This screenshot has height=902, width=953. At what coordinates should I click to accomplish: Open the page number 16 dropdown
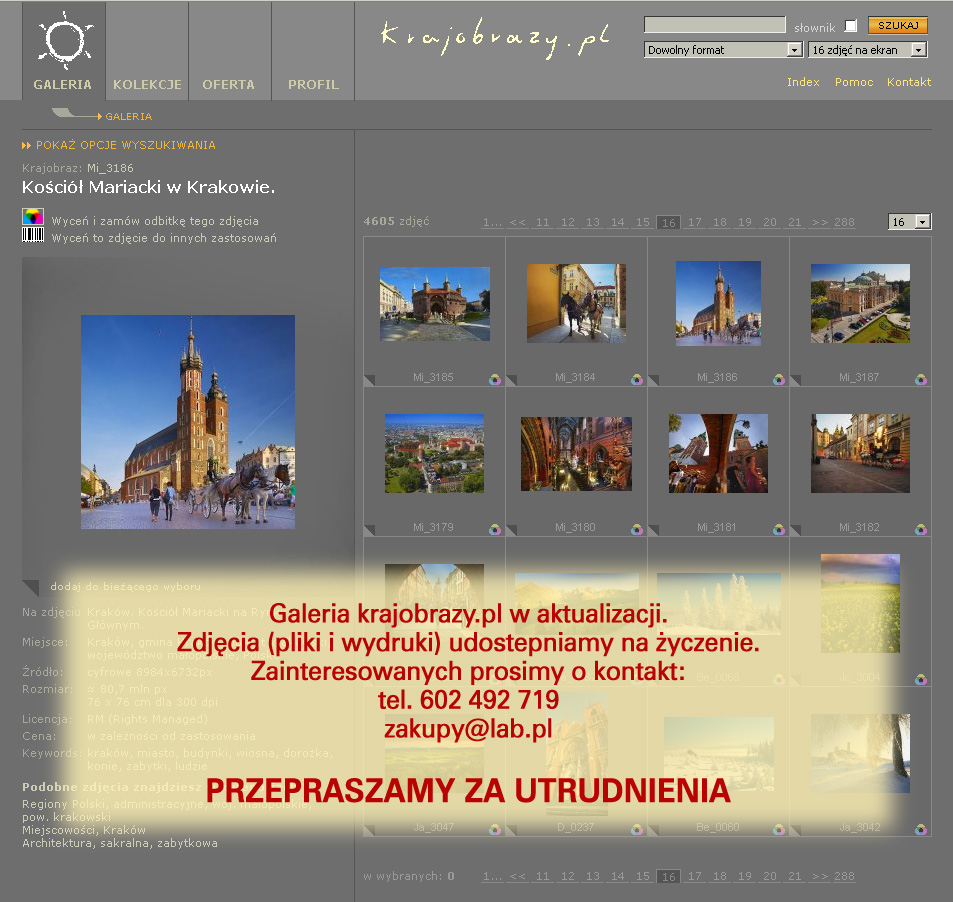909,222
